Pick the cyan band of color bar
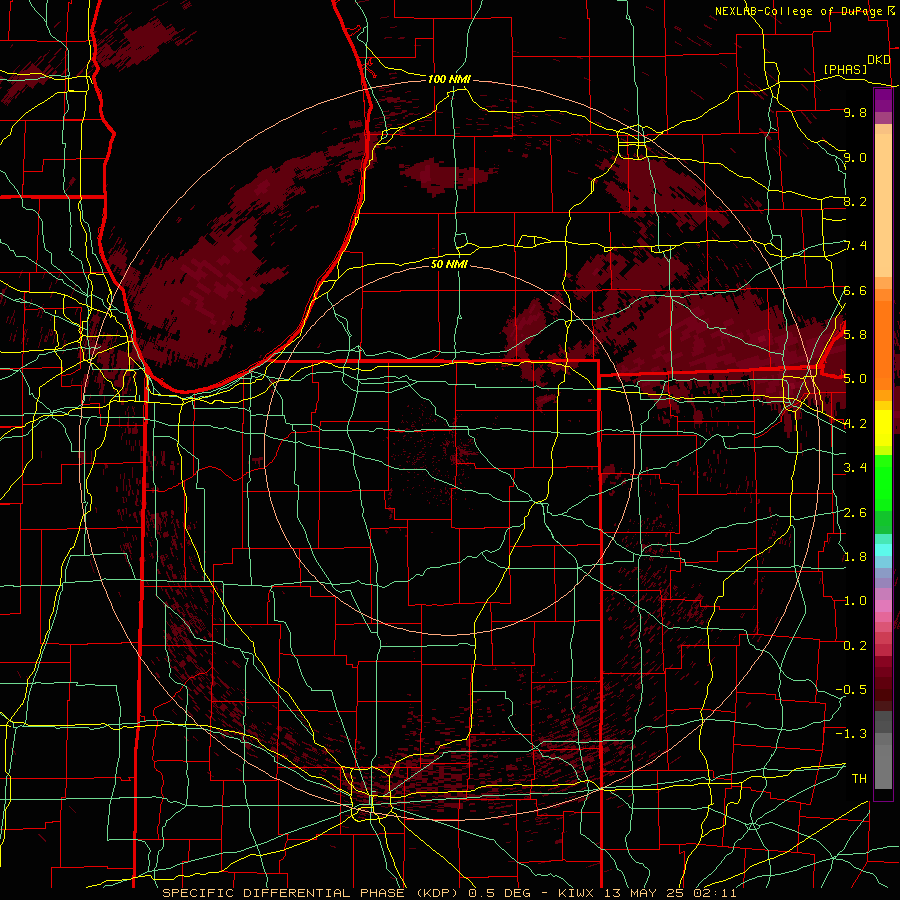 (x=883, y=549)
